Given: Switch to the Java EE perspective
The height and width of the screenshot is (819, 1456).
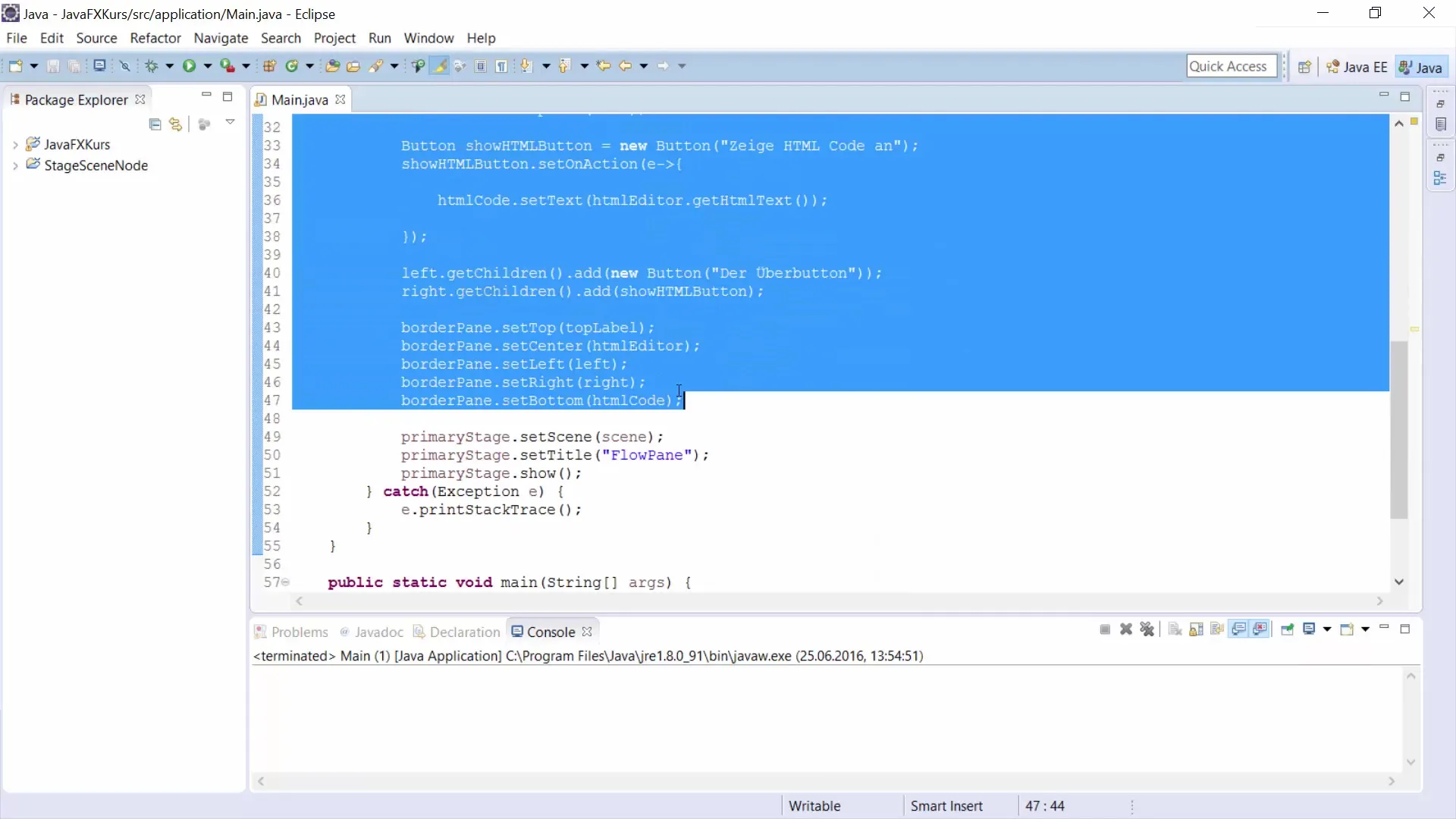Looking at the screenshot, I should 1357,67.
